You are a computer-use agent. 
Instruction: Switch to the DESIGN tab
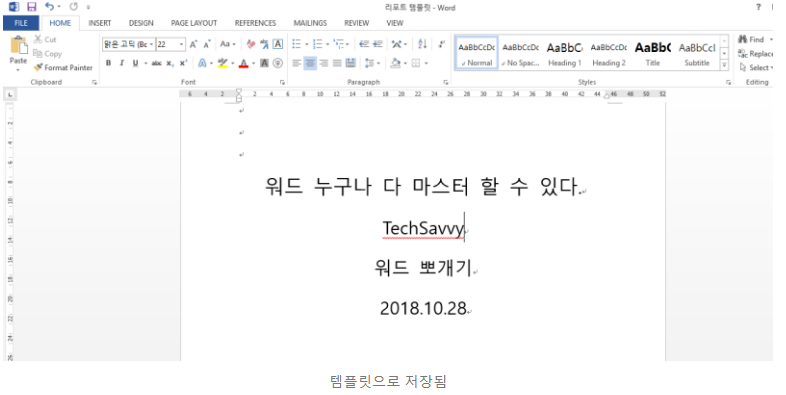coord(141,23)
